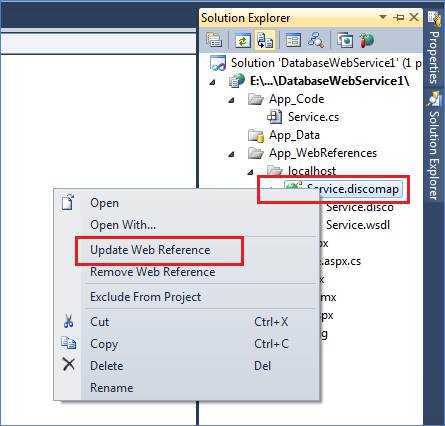This screenshot has width=445, height=426.
Task: Toggle auto-hide pin of Solution Explorer
Action: tap(399, 17)
